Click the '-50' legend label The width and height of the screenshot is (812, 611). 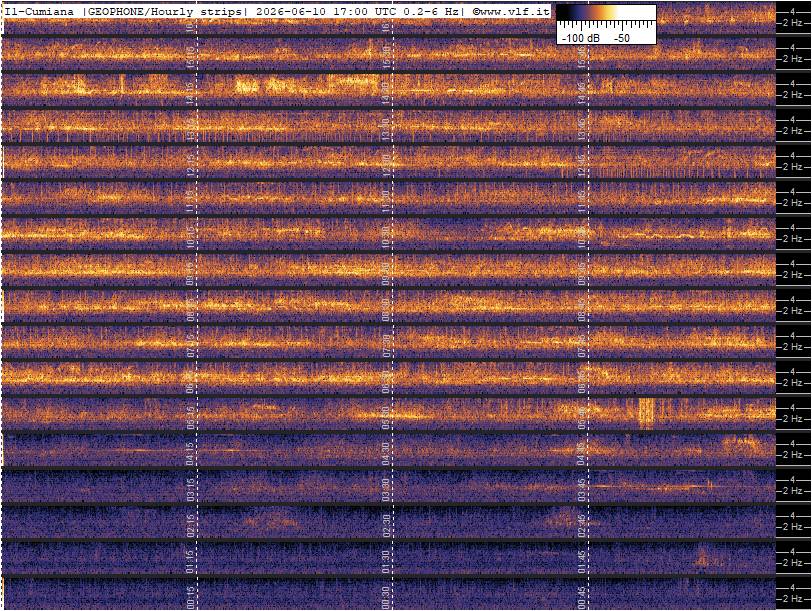coord(621,38)
